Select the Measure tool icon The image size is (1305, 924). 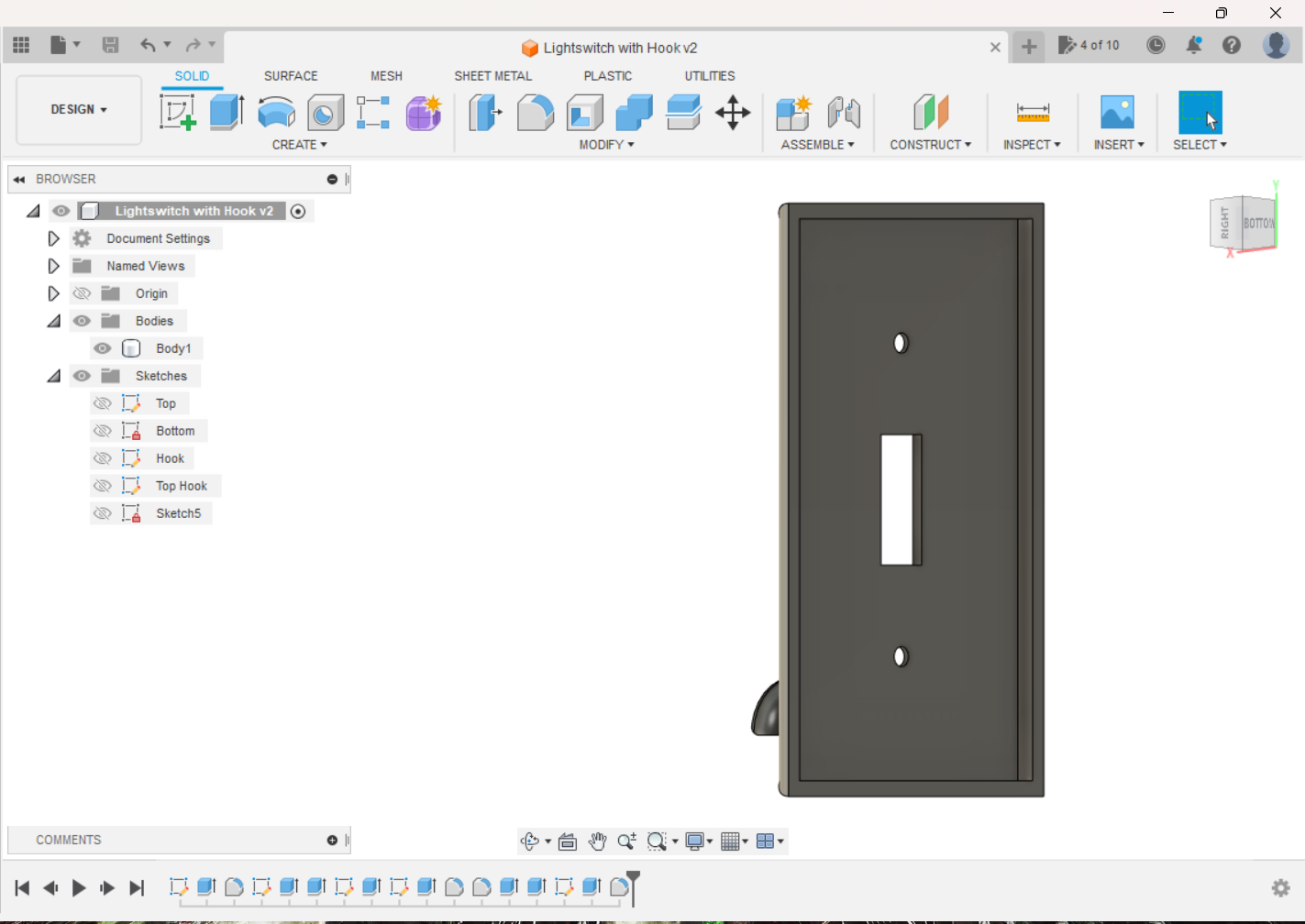click(x=1033, y=113)
